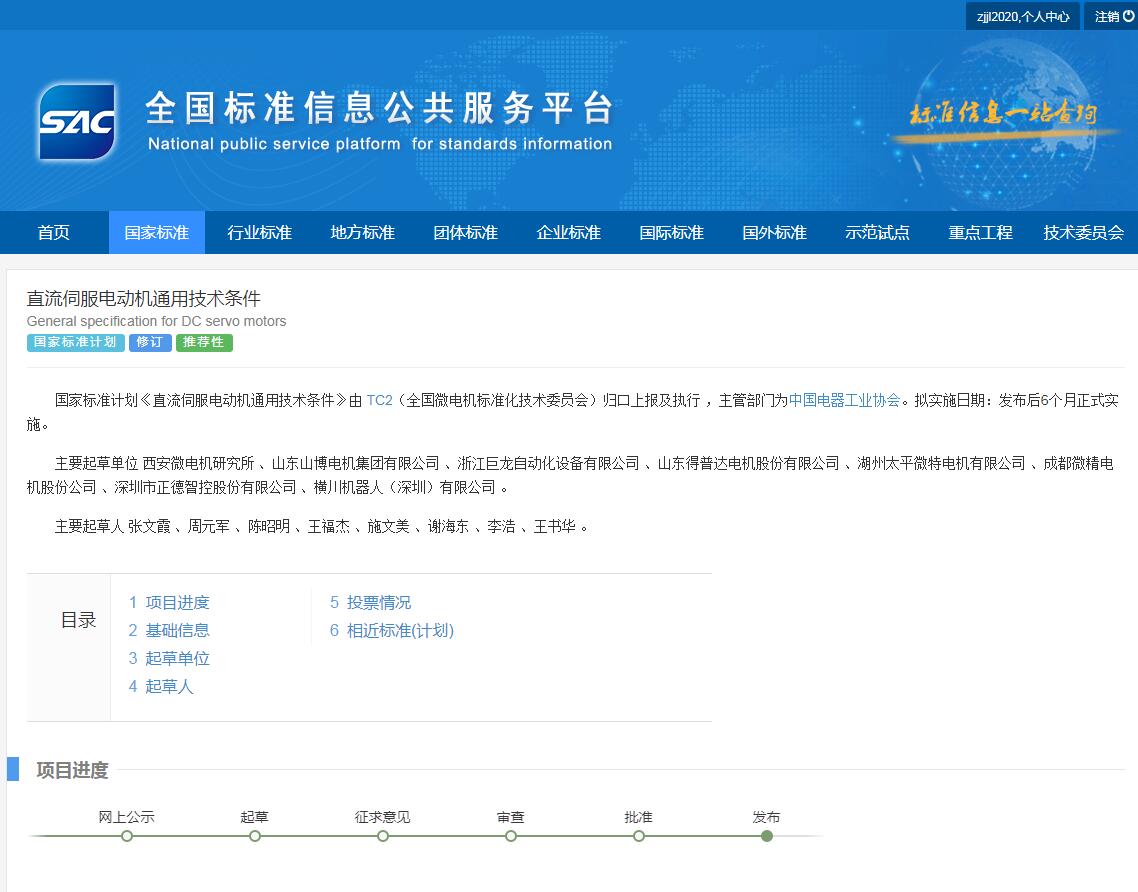
Task: Click the green 推荐性 tag
Action: (204, 342)
